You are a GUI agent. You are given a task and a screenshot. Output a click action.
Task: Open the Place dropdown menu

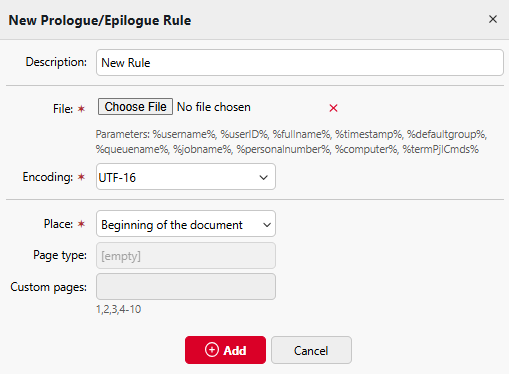point(186,224)
